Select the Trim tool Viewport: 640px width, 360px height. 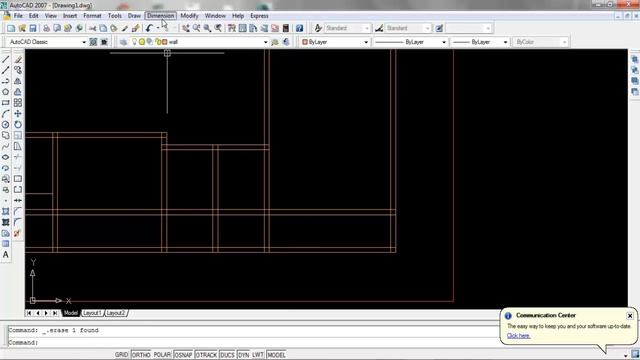[18, 157]
